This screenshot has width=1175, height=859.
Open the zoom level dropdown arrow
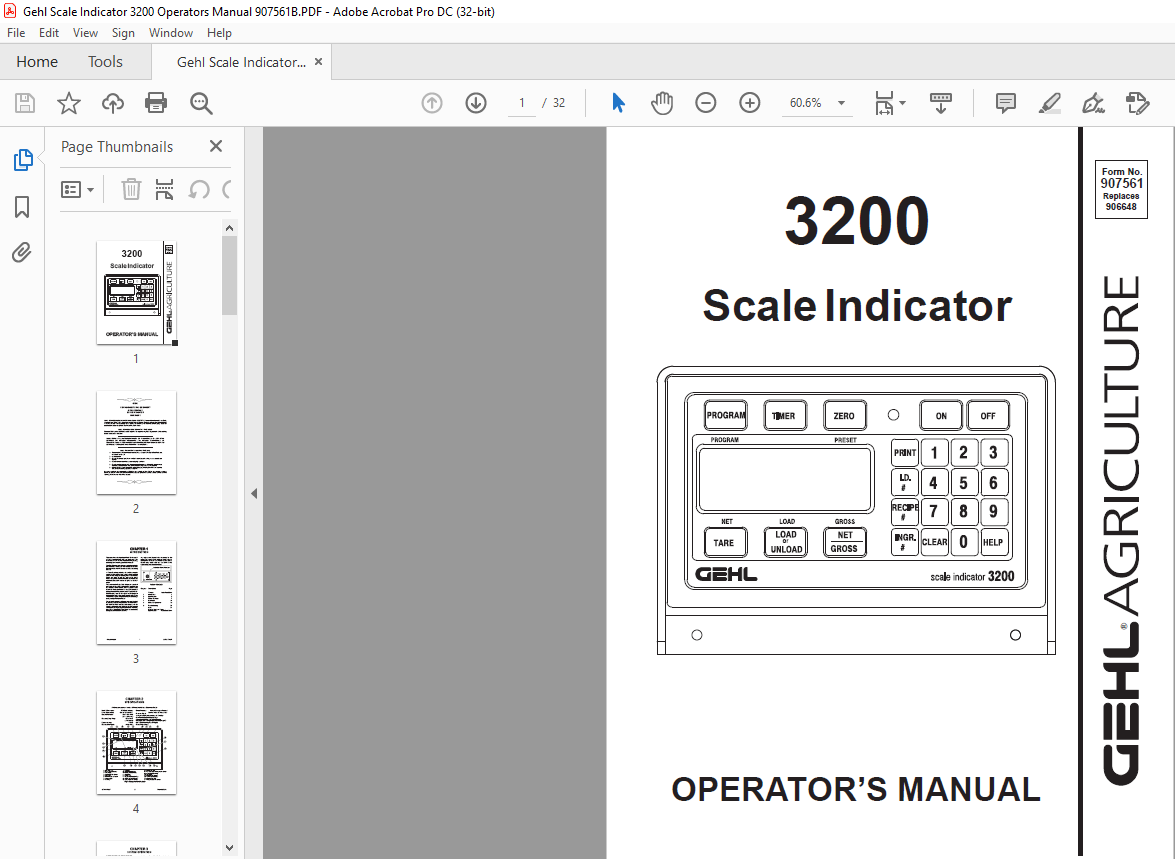[842, 103]
